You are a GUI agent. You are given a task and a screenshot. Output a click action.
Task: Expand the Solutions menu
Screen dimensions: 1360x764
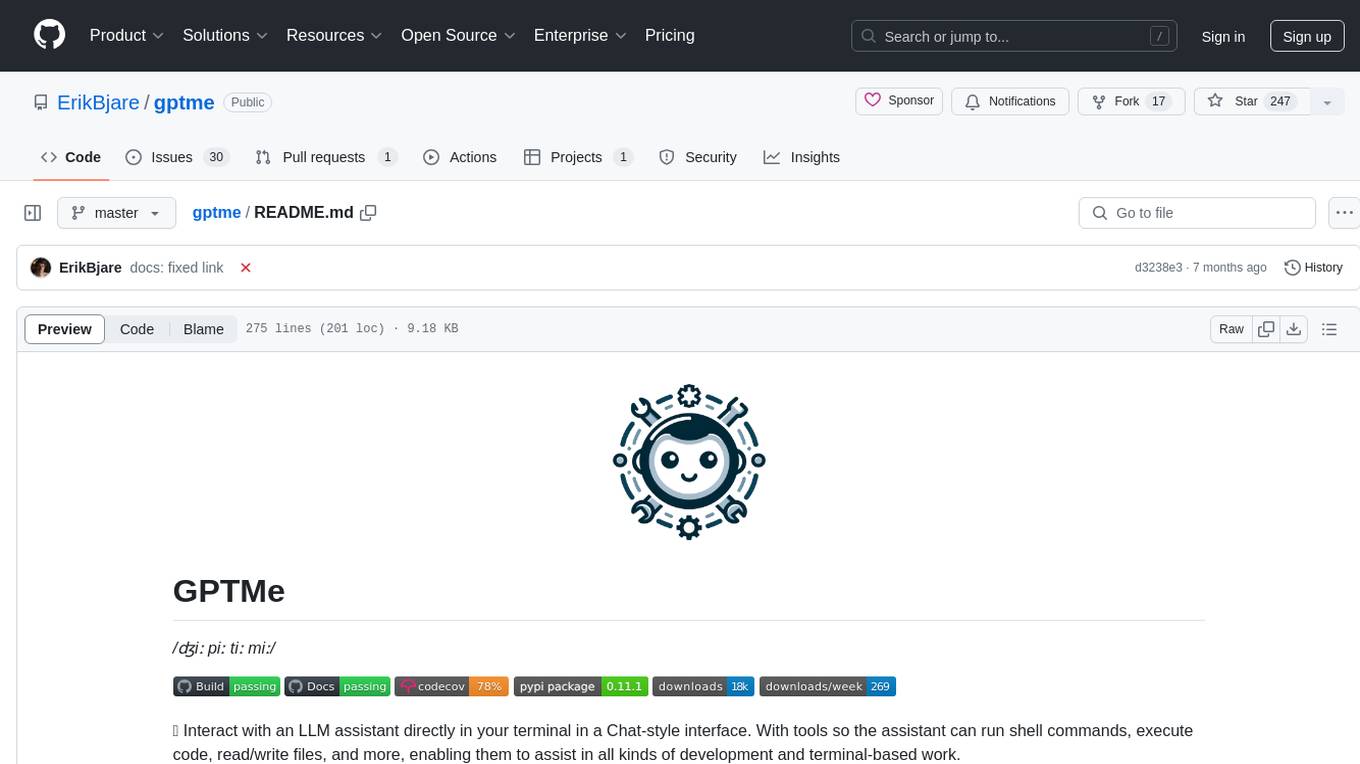coord(225,35)
